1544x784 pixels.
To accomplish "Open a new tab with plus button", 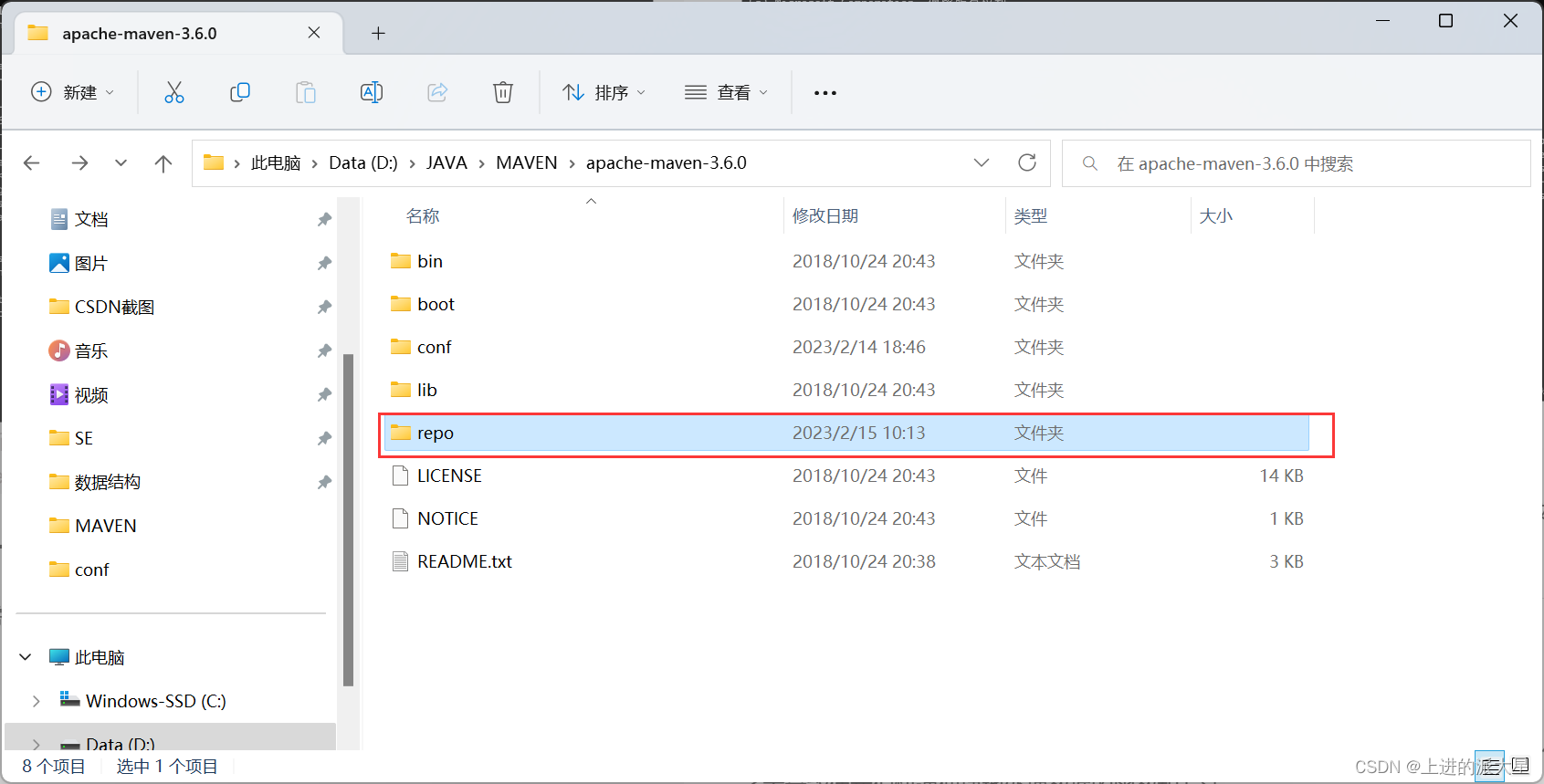I will [378, 34].
